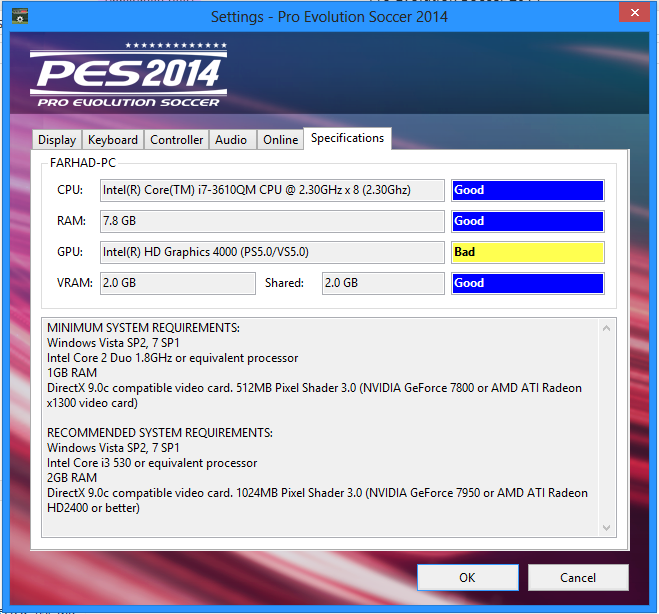The image size is (659, 614).
Task: Click the GPU Bad yellow rating bar
Action: (528, 252)
